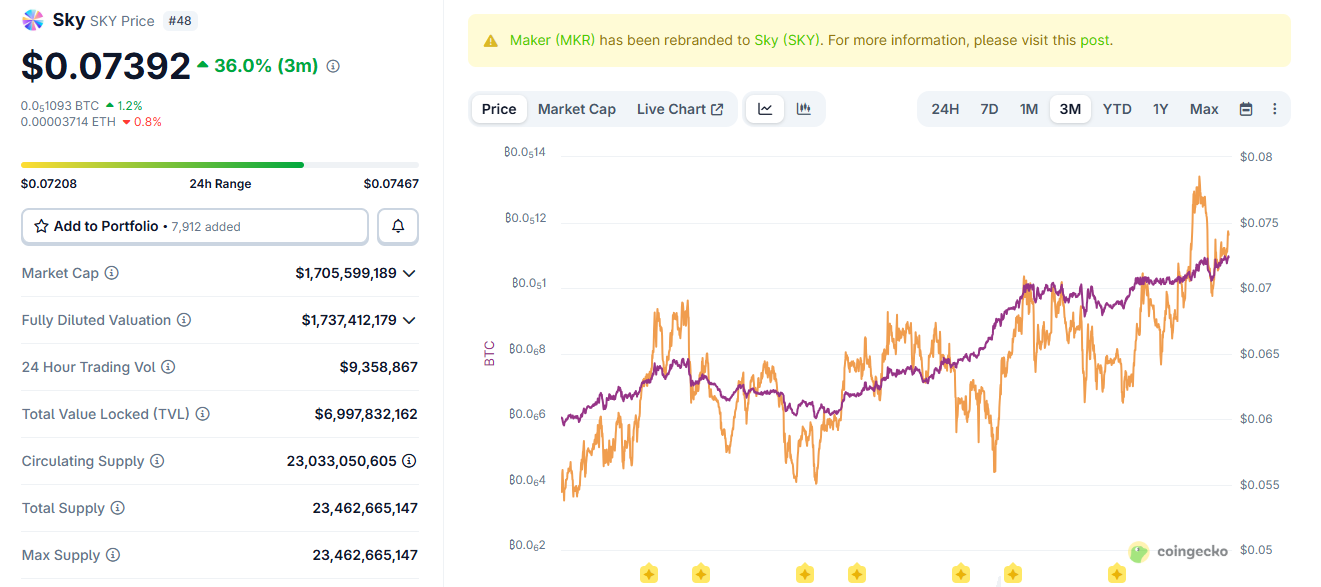Open the chart three-dot options menu
Screen dimensions: 1321x587
click(1274, 109)
